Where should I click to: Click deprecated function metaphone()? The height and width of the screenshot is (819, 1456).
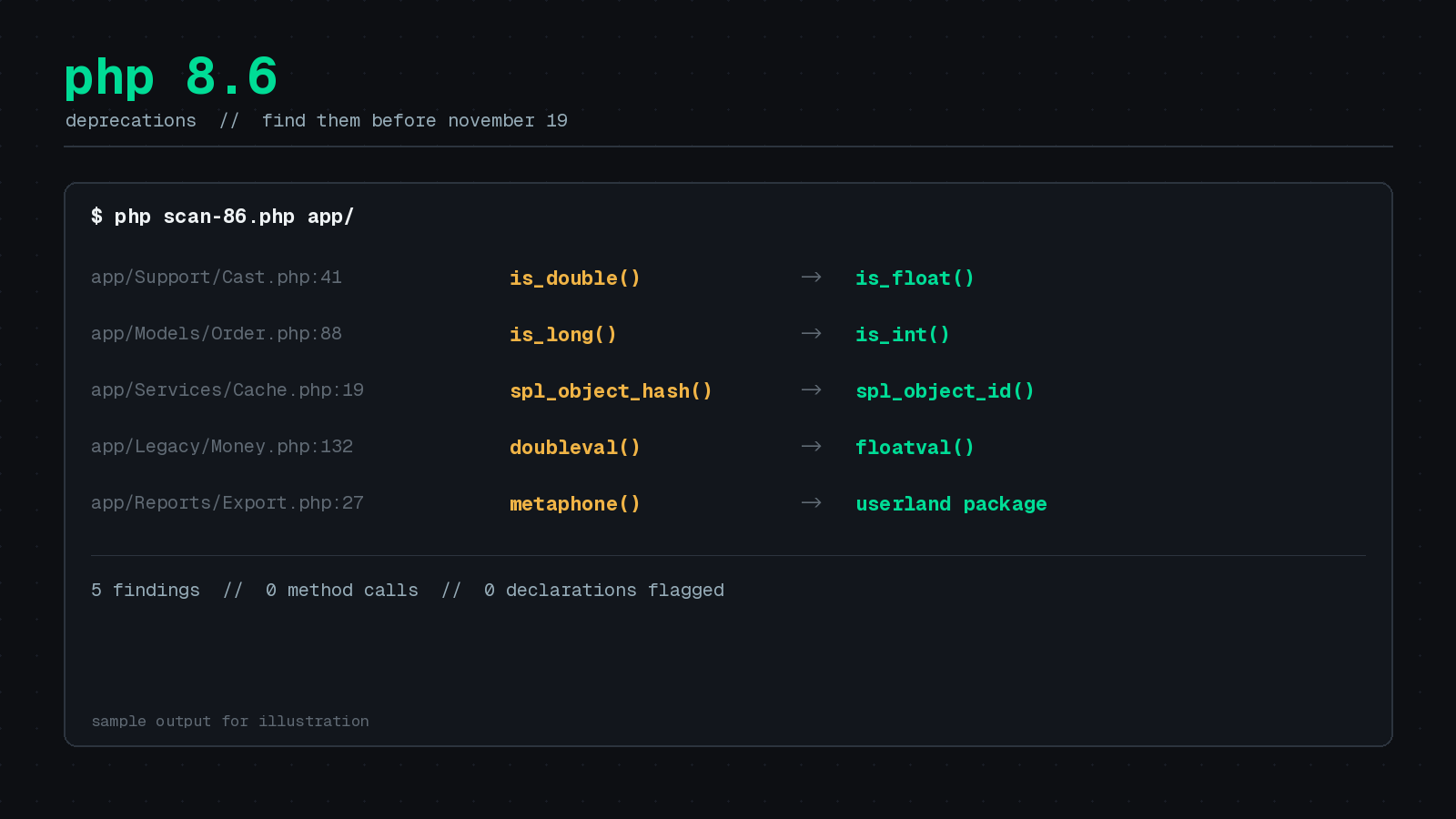(x=575, y=504)
